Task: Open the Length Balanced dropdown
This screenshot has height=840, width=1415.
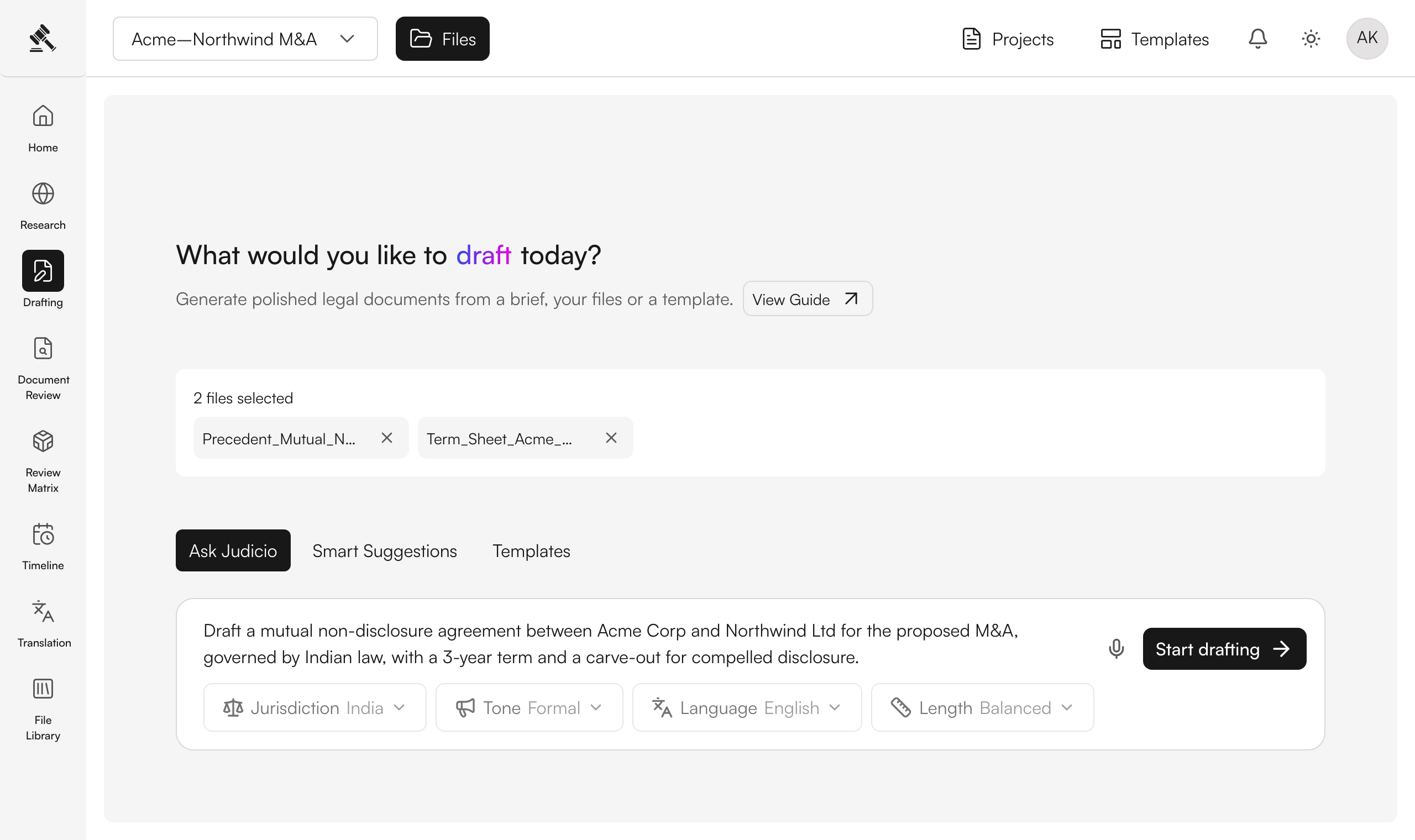Action: (x=983, y=707)
